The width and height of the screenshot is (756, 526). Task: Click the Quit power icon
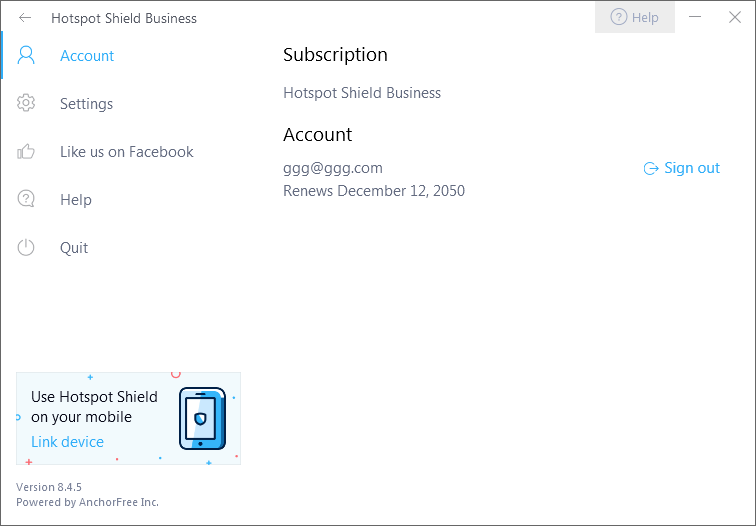tap(26, 248)
